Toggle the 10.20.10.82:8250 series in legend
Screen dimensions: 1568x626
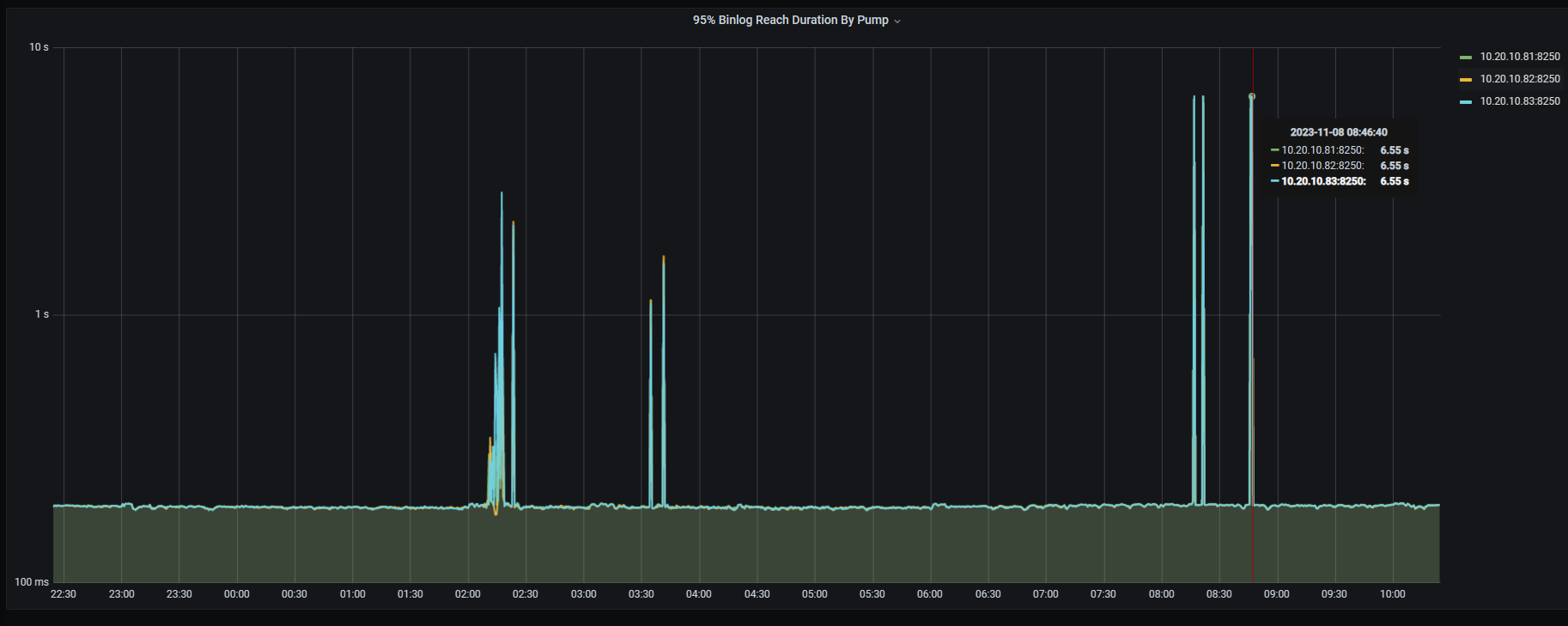click(1519, 79)
